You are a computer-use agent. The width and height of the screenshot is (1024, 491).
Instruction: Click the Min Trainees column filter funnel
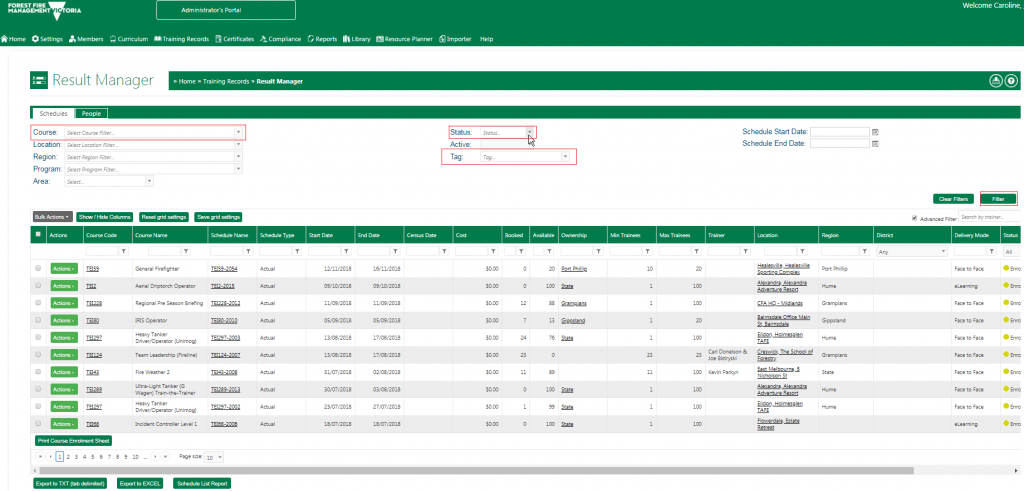648,251
